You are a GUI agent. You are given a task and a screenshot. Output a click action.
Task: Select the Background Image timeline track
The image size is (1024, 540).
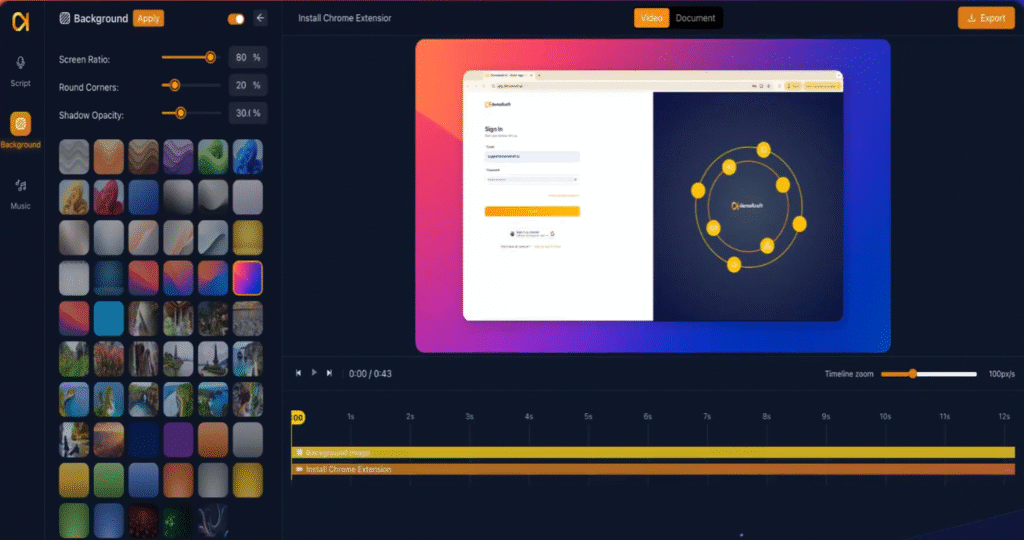[652, 453]
